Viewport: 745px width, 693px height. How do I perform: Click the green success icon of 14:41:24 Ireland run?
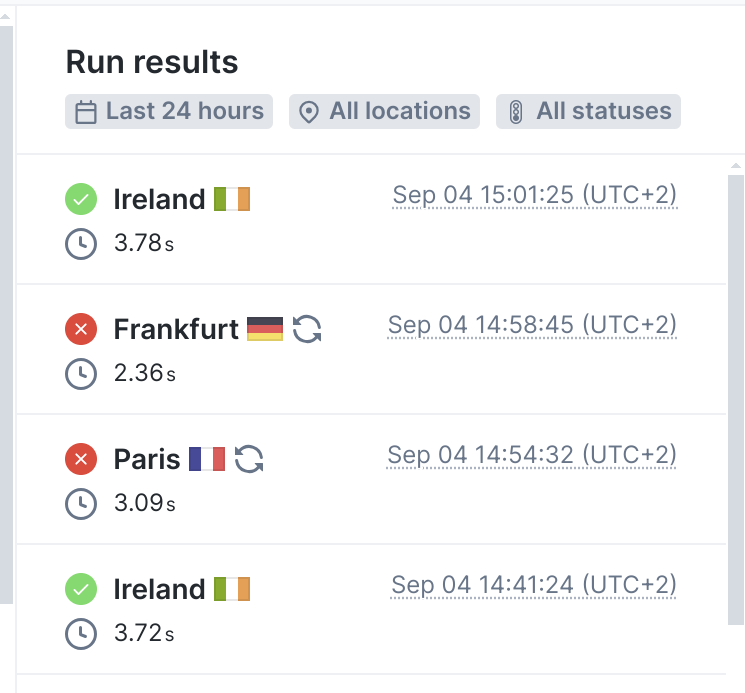[x=81, y=589]
